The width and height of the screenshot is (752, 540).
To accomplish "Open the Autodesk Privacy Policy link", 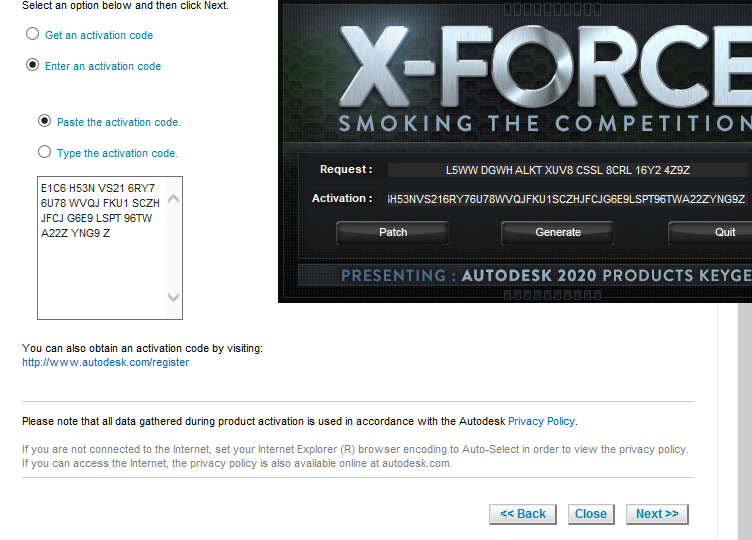I will [541, 421].
